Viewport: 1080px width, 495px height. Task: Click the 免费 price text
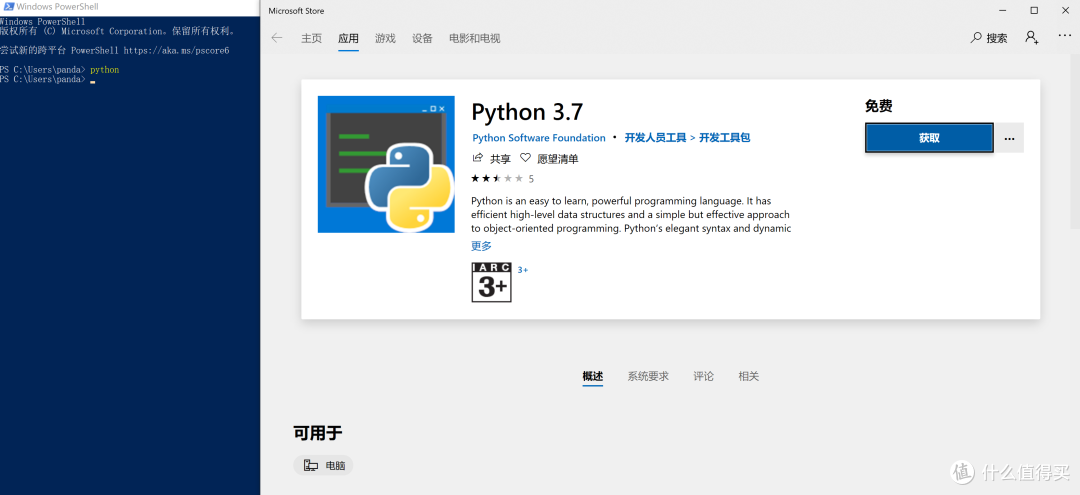[x=879, y=106]
